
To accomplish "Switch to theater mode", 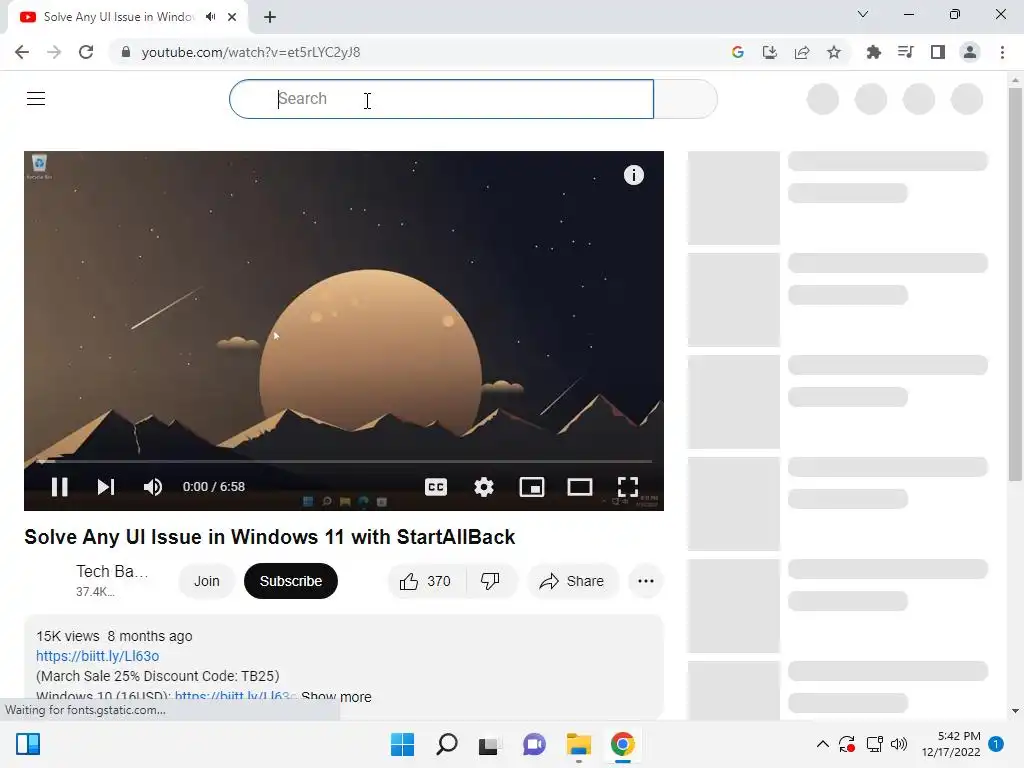I will 579,487.
